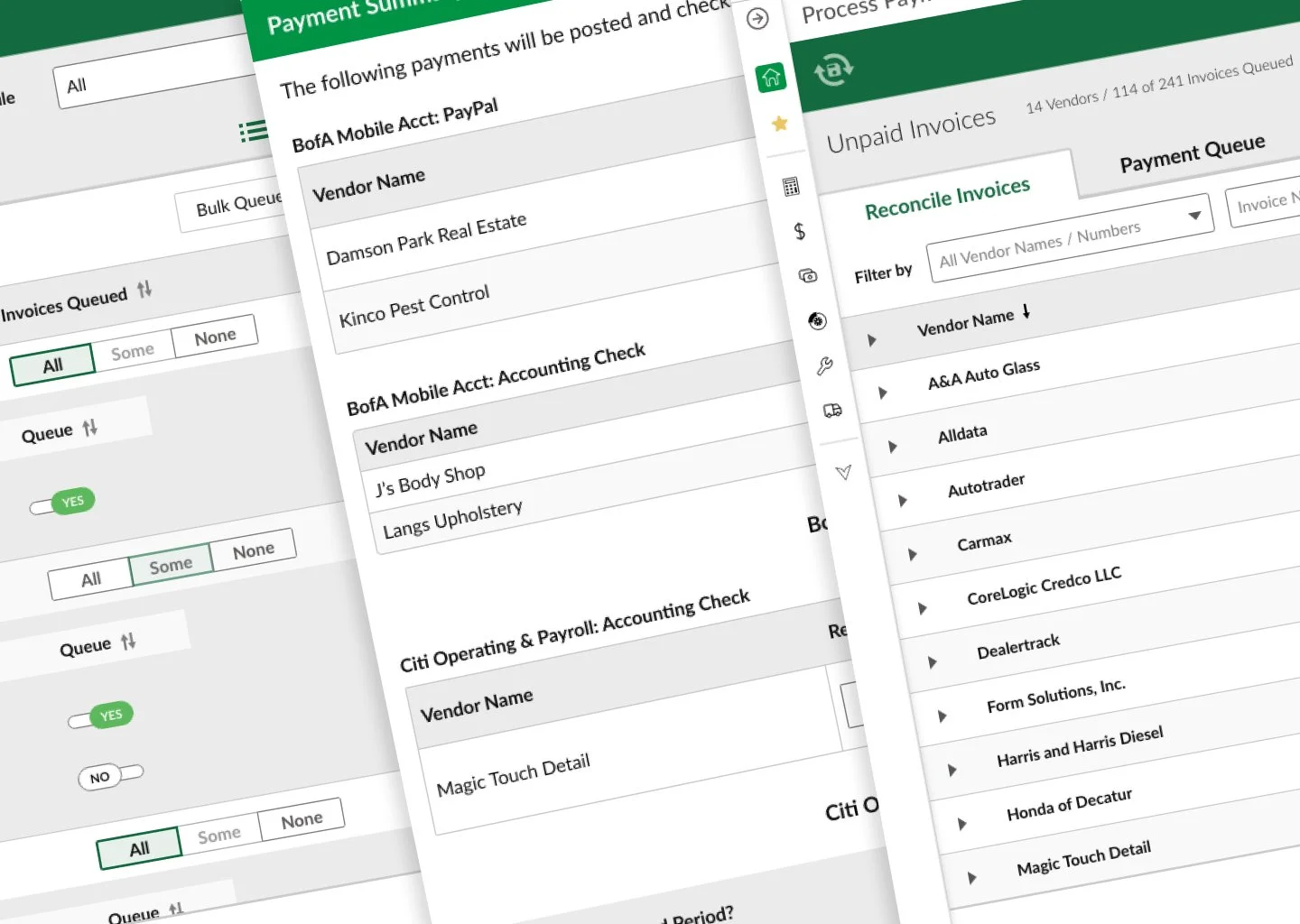Select 'Some' in bottom filter group
The height and width of the screenshot is (924, 1300).
pyautogui.click(x=219, y=835)
